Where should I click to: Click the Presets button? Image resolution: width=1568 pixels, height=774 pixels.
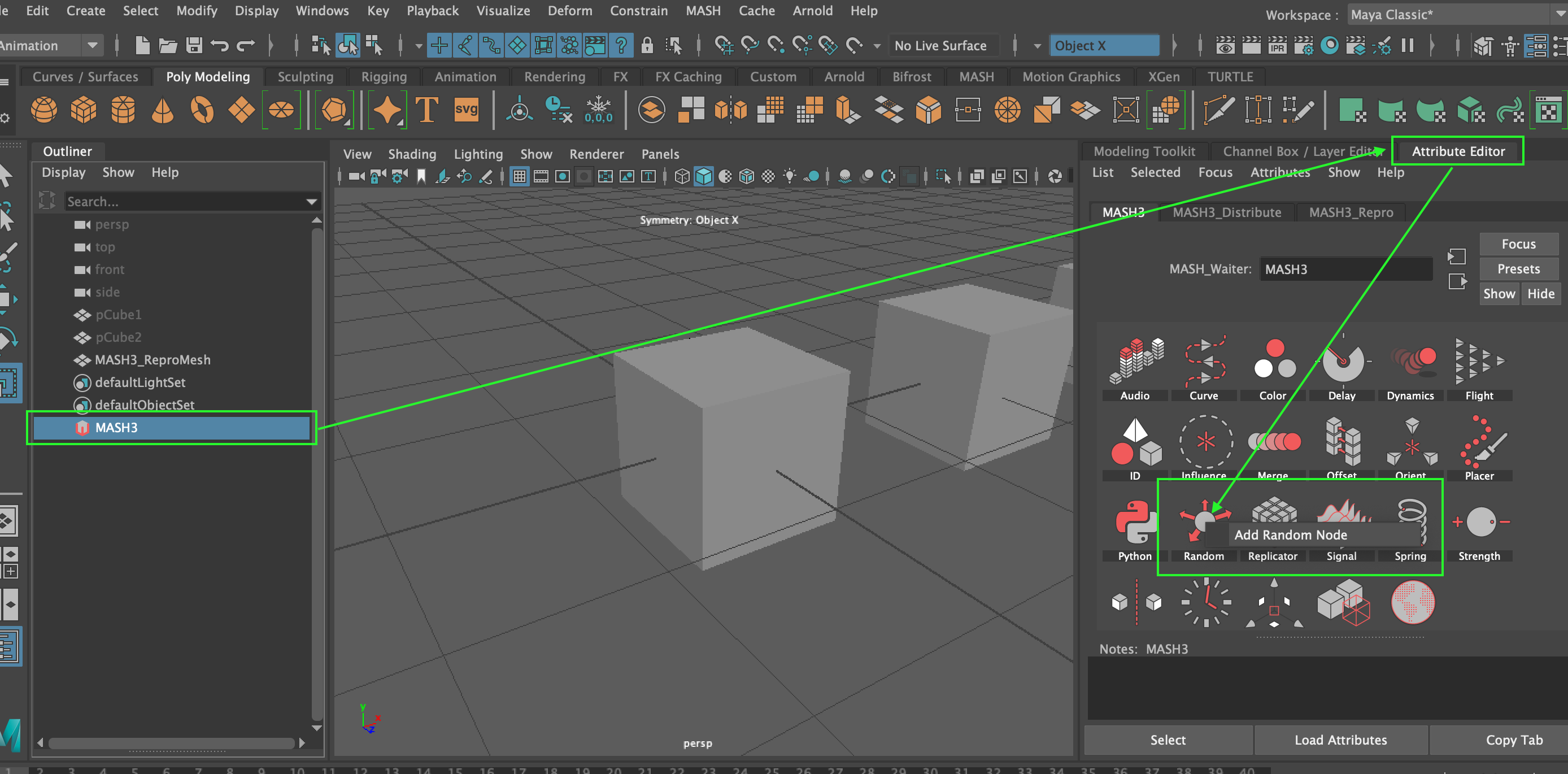(1519, 268)
